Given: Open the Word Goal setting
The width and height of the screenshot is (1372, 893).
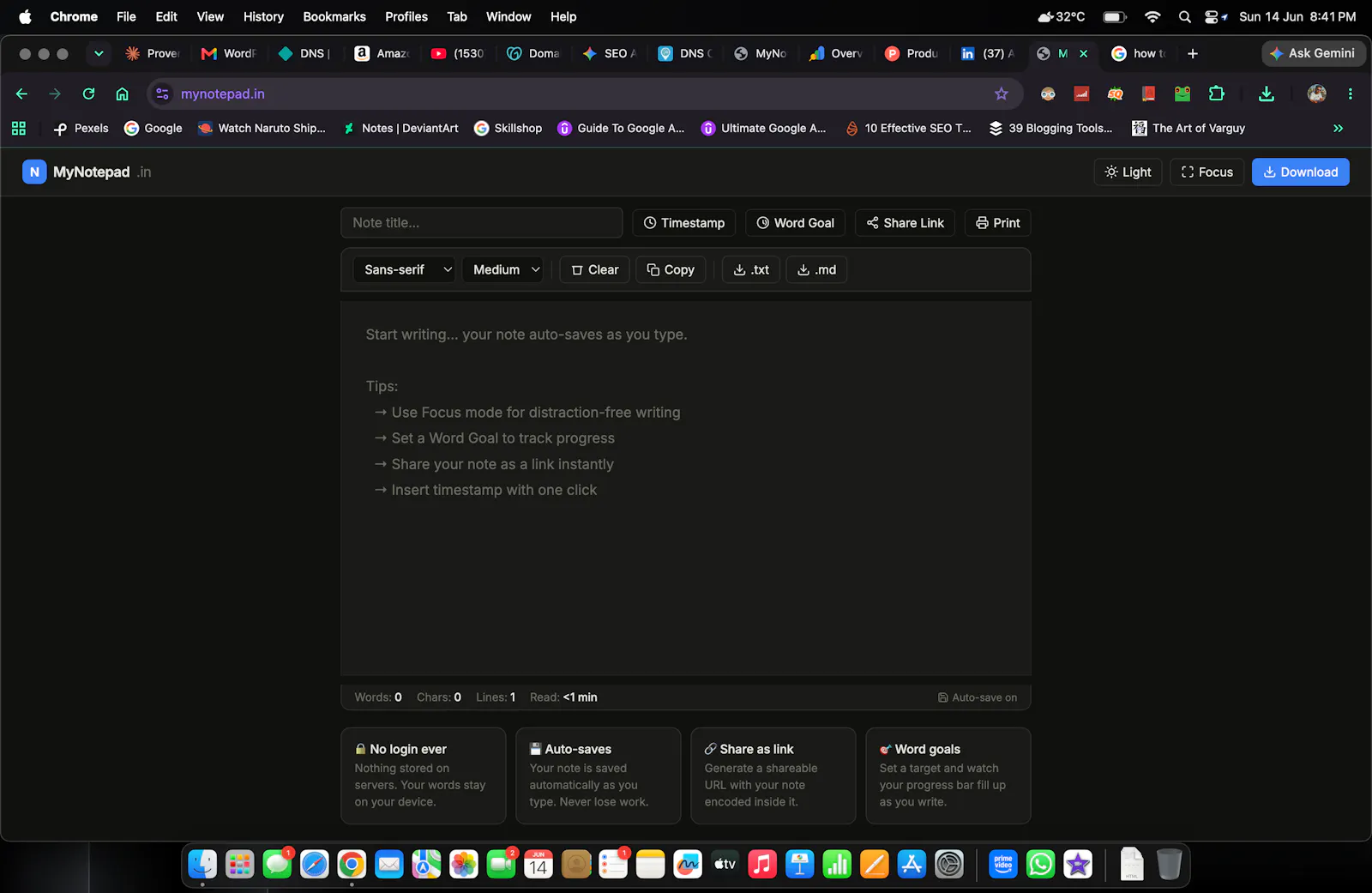Looking at the screenshot, I should 795,223.
